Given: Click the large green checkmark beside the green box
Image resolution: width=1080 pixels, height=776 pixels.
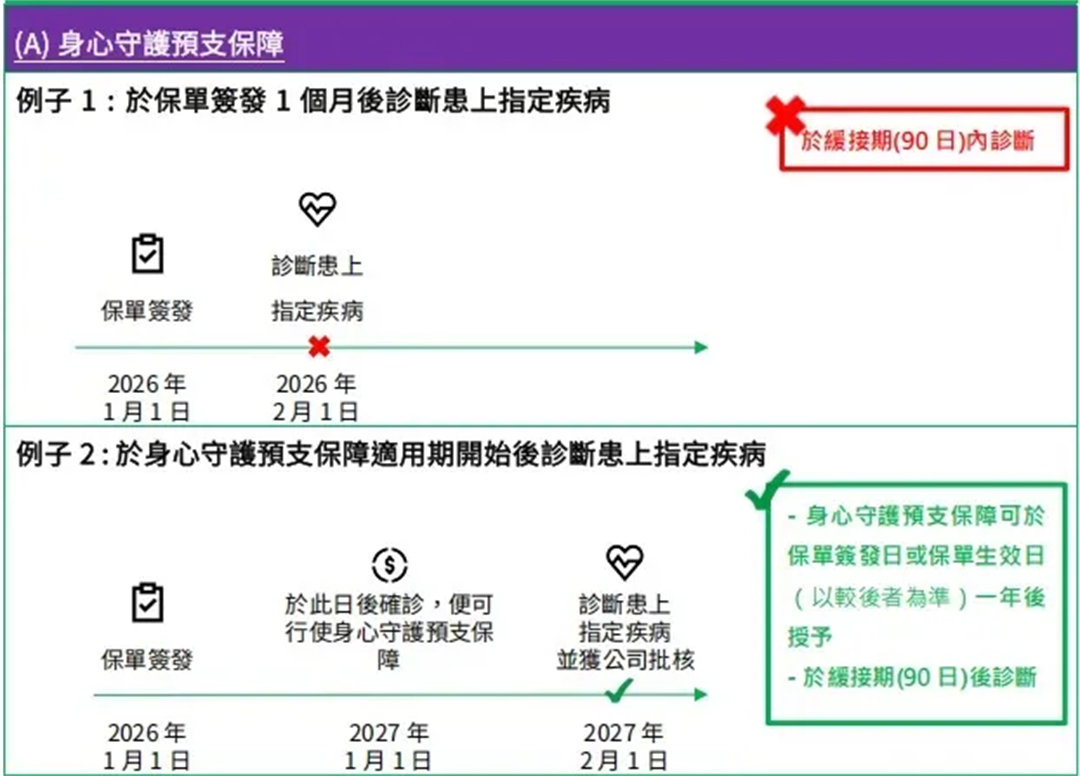Looking at the screenshot, I should pos(767,490).
